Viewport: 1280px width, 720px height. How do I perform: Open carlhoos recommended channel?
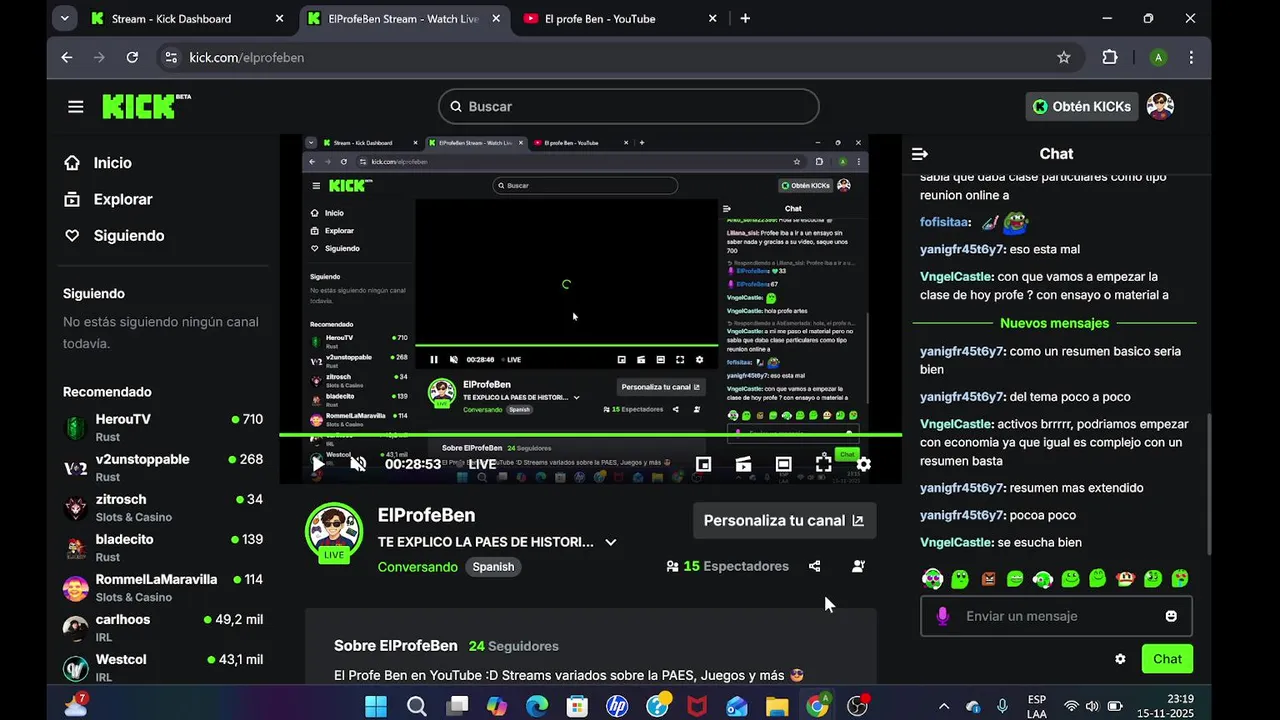click(x=163, y=628)
